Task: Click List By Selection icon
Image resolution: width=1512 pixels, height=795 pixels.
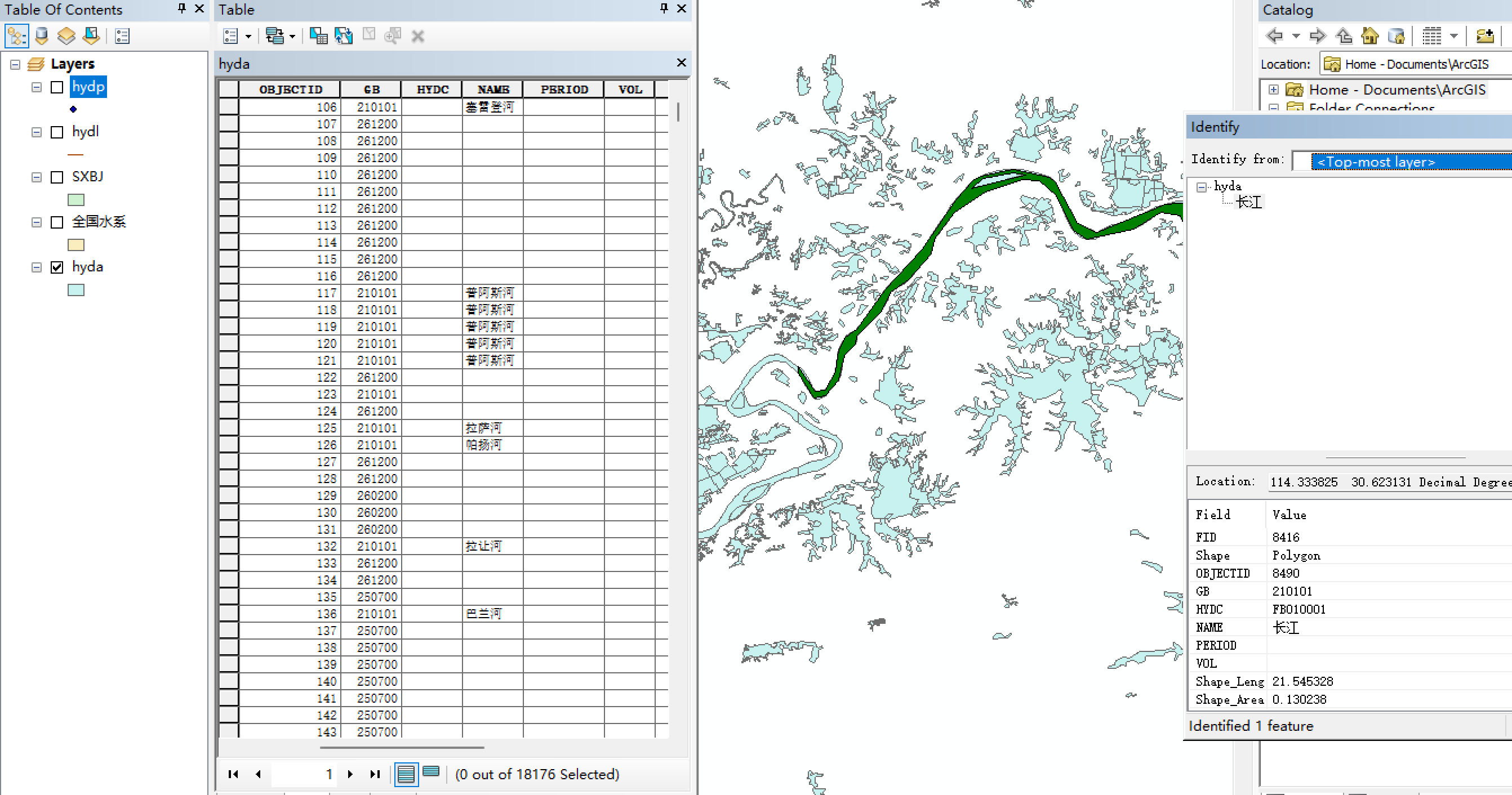Action: tap(91, 37)
